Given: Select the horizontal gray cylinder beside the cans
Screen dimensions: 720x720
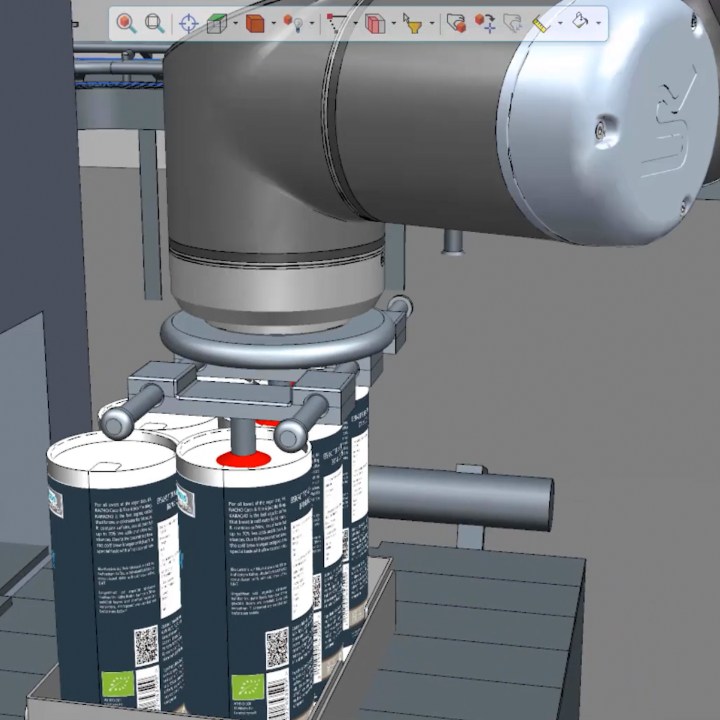Looking at the screenshot, I should point(461,498).
